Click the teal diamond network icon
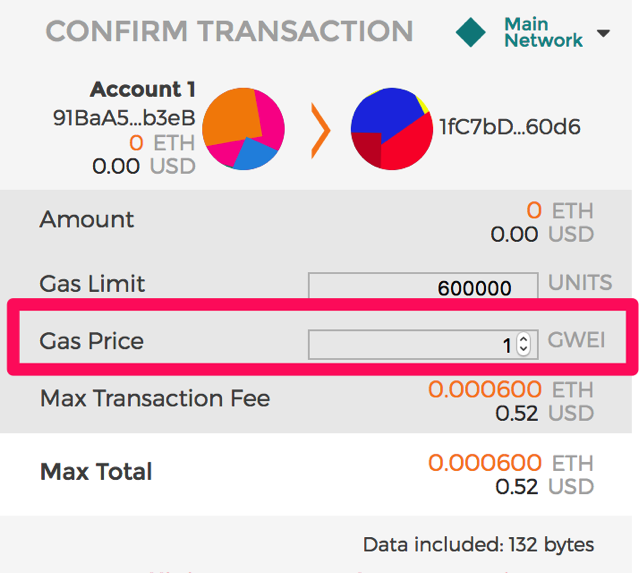This screenshot has height=573, width=639. 471,32
